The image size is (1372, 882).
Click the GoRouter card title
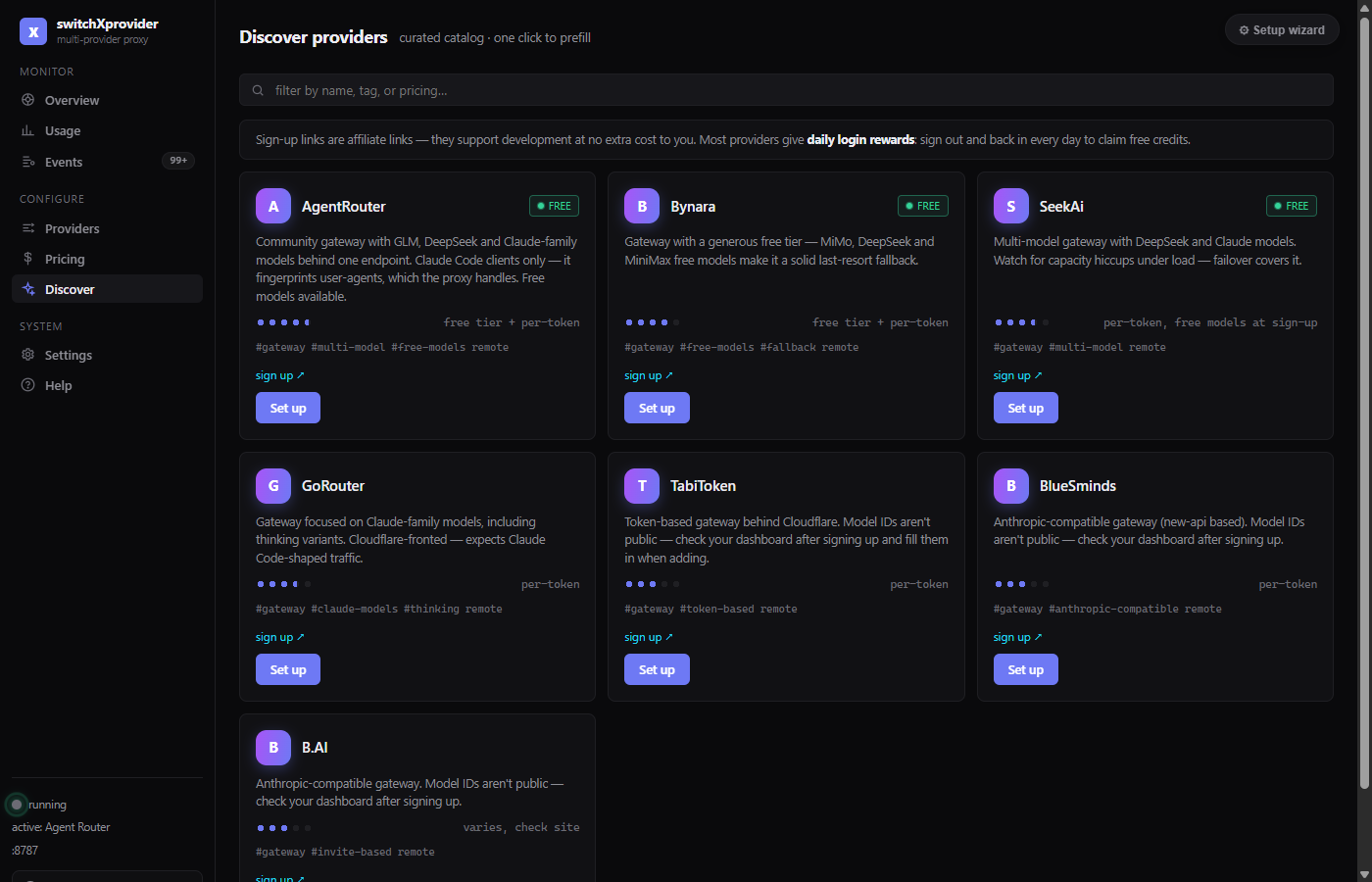333,486
